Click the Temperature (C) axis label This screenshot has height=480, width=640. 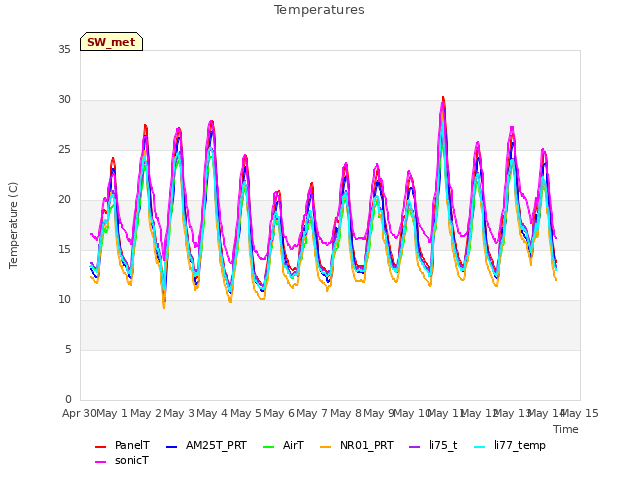[x=13, y=225]
